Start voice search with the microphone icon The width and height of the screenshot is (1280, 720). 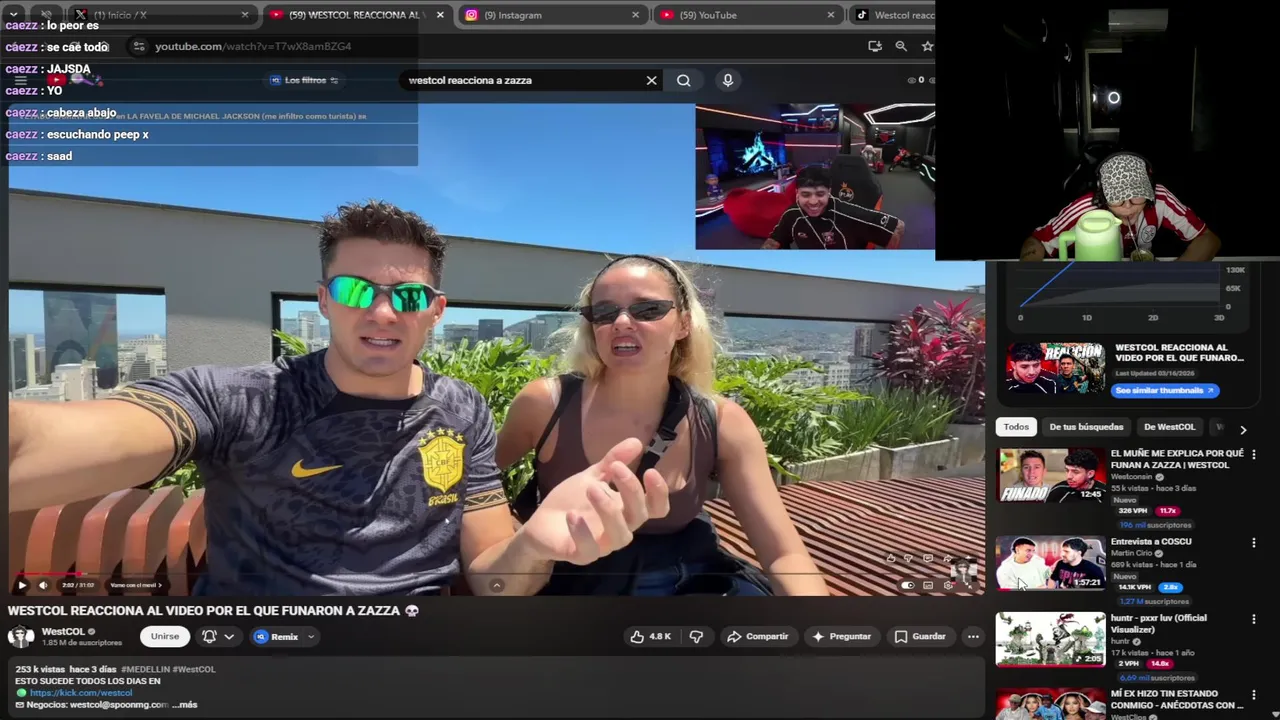[727, 80]
